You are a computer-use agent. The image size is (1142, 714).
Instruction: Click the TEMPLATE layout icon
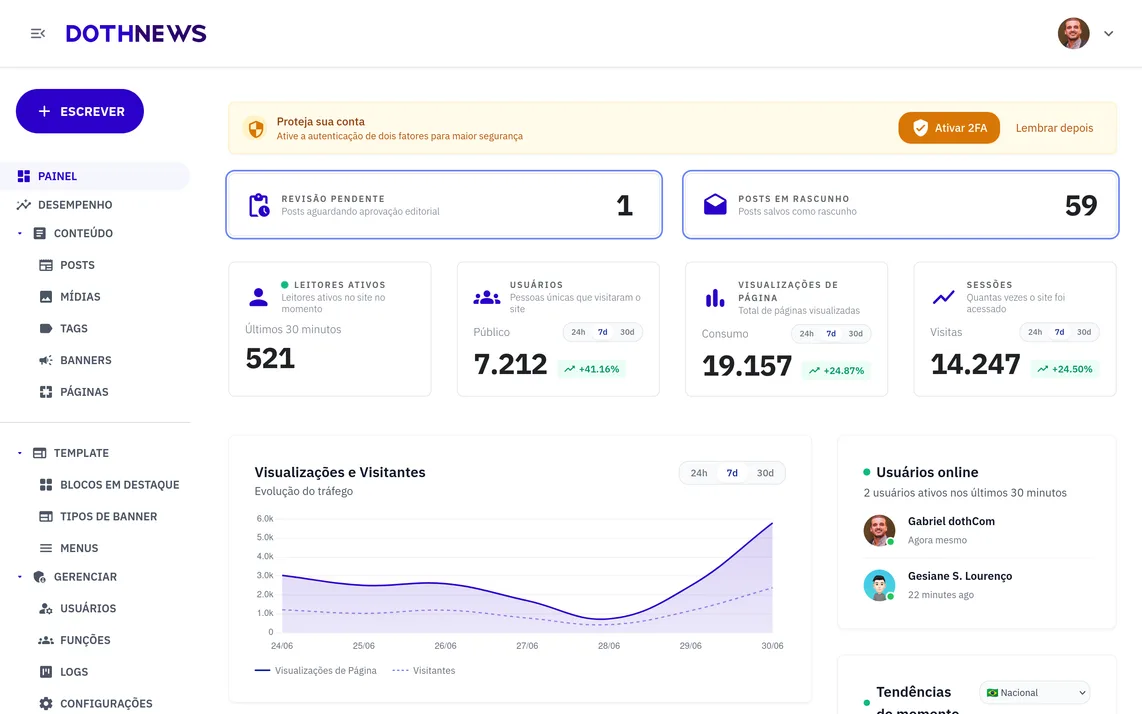click(40, 453)
